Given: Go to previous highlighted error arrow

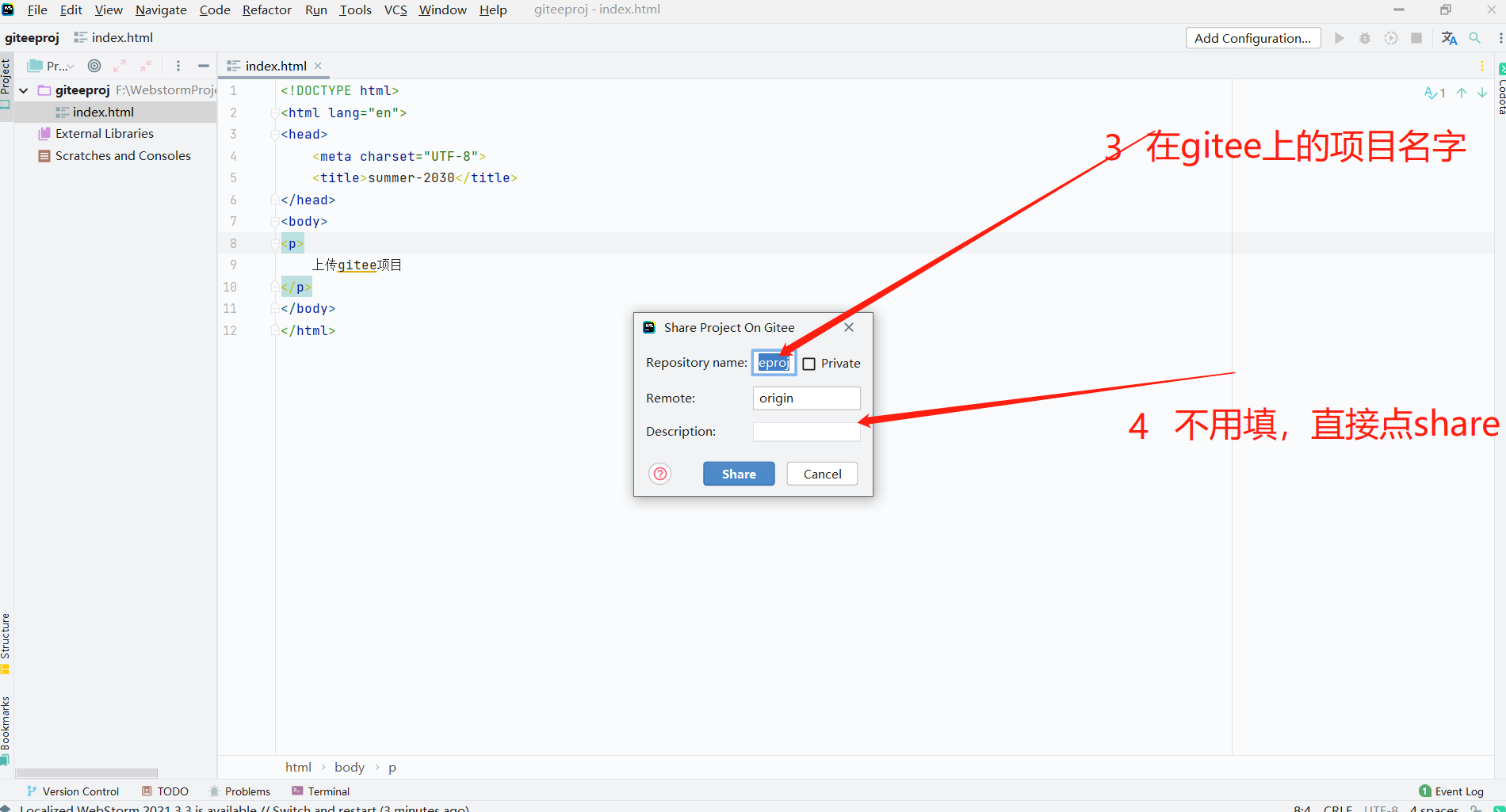Looking at the screenshot, I should [1462, 93].
